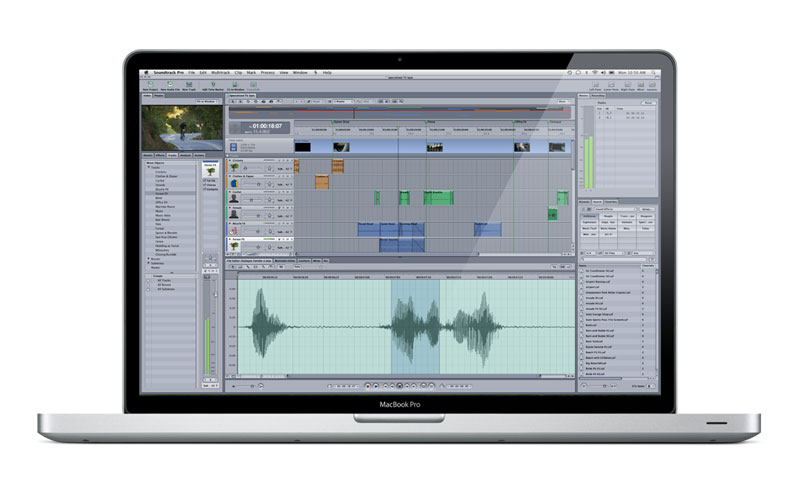Click the New Project toolbar icon
800x487 pixels.
[150, 84]
